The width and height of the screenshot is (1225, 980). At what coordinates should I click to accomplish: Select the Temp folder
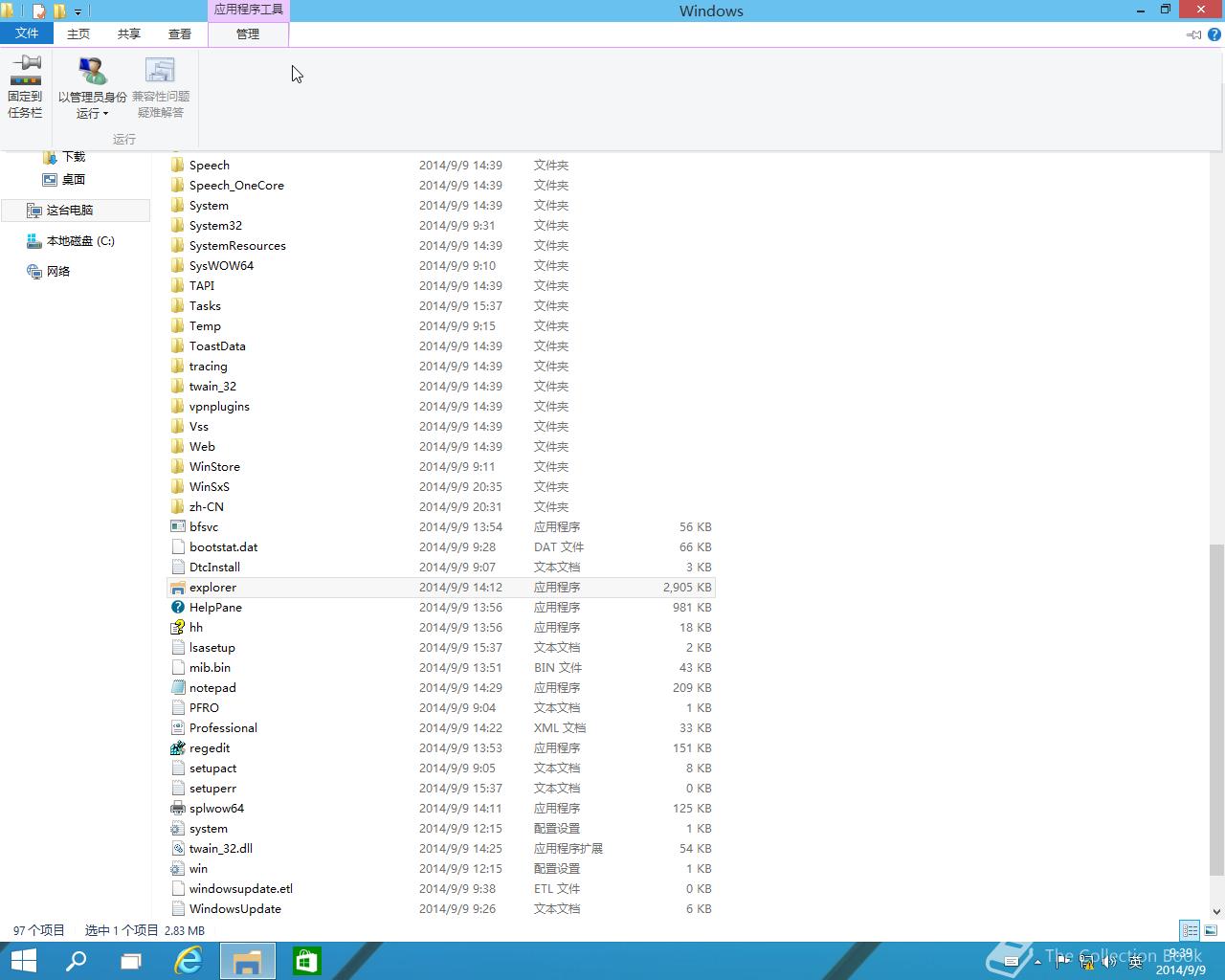[441, 326]
